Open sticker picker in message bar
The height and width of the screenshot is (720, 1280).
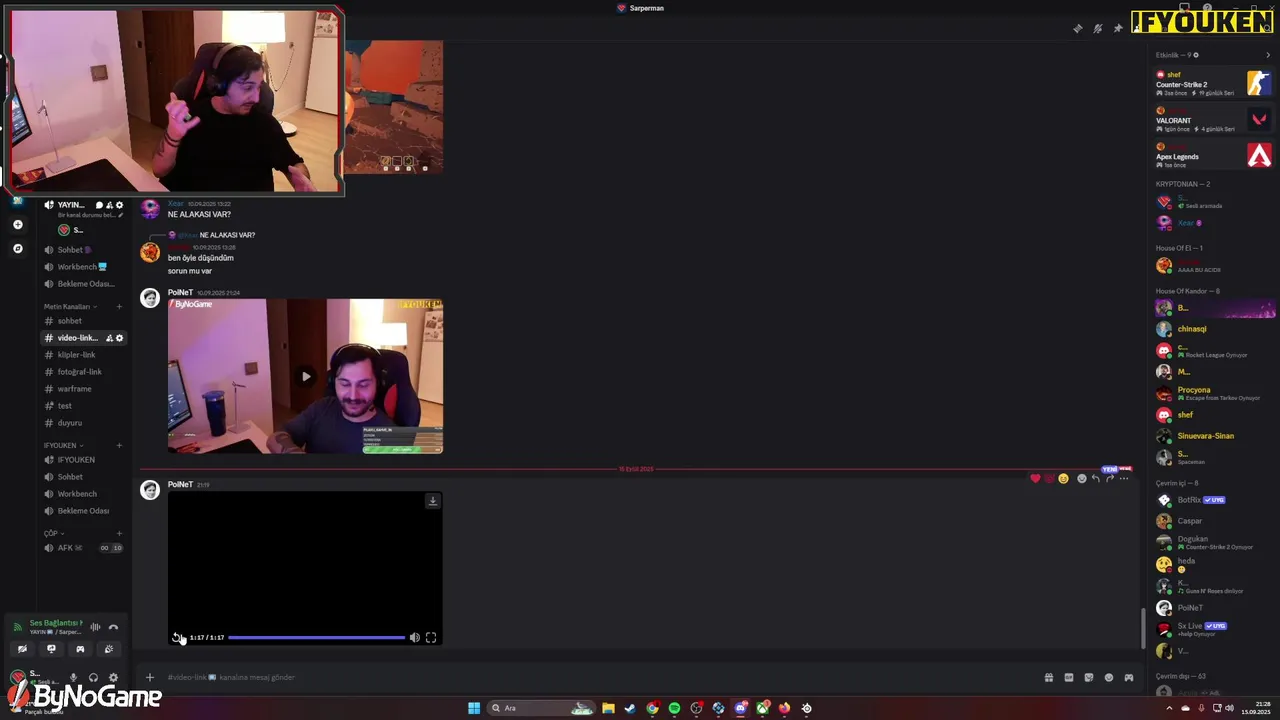[x=1088, y=677]
